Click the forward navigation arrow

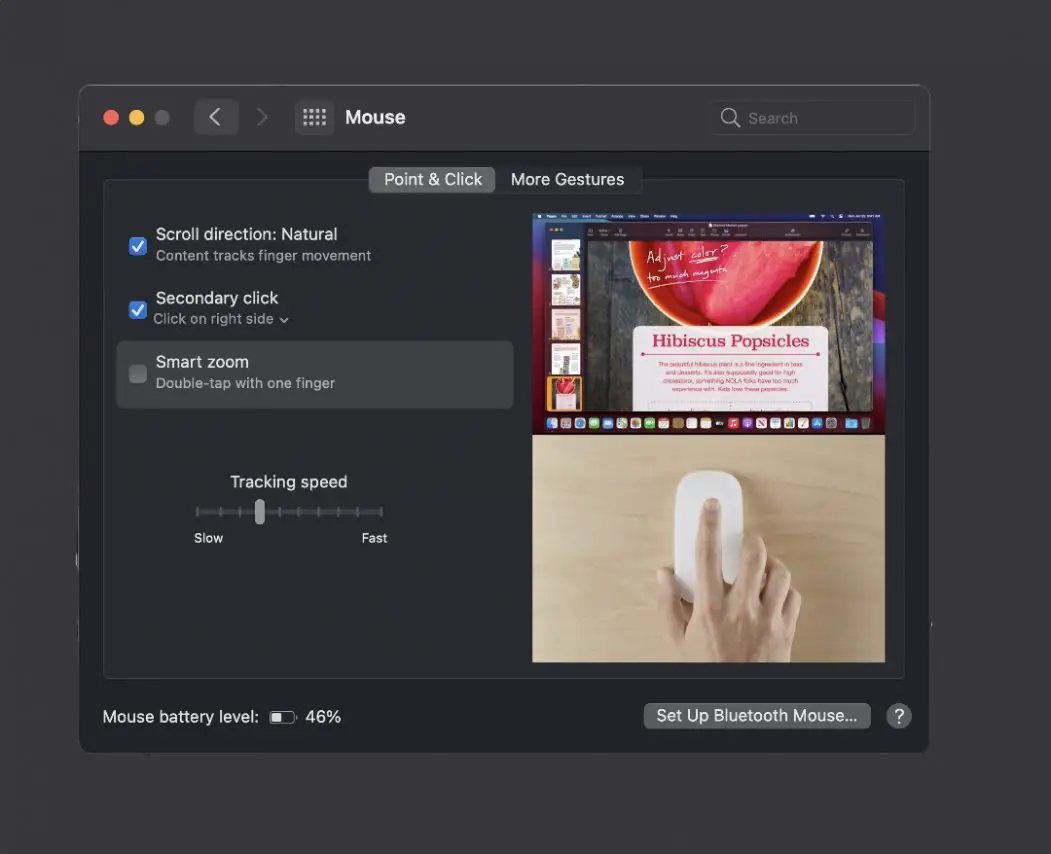262,117
